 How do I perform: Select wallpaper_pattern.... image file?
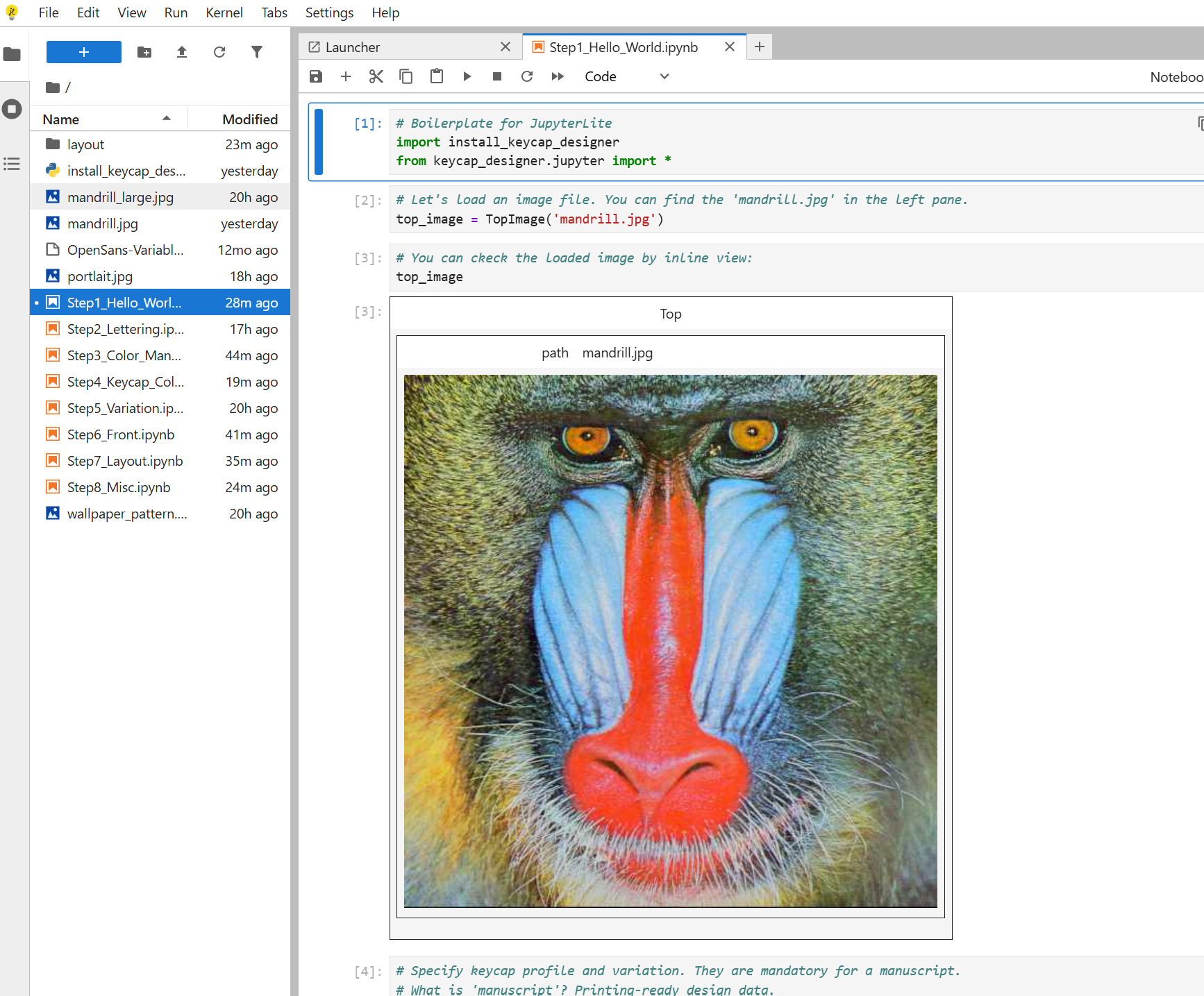coord(160,514)
